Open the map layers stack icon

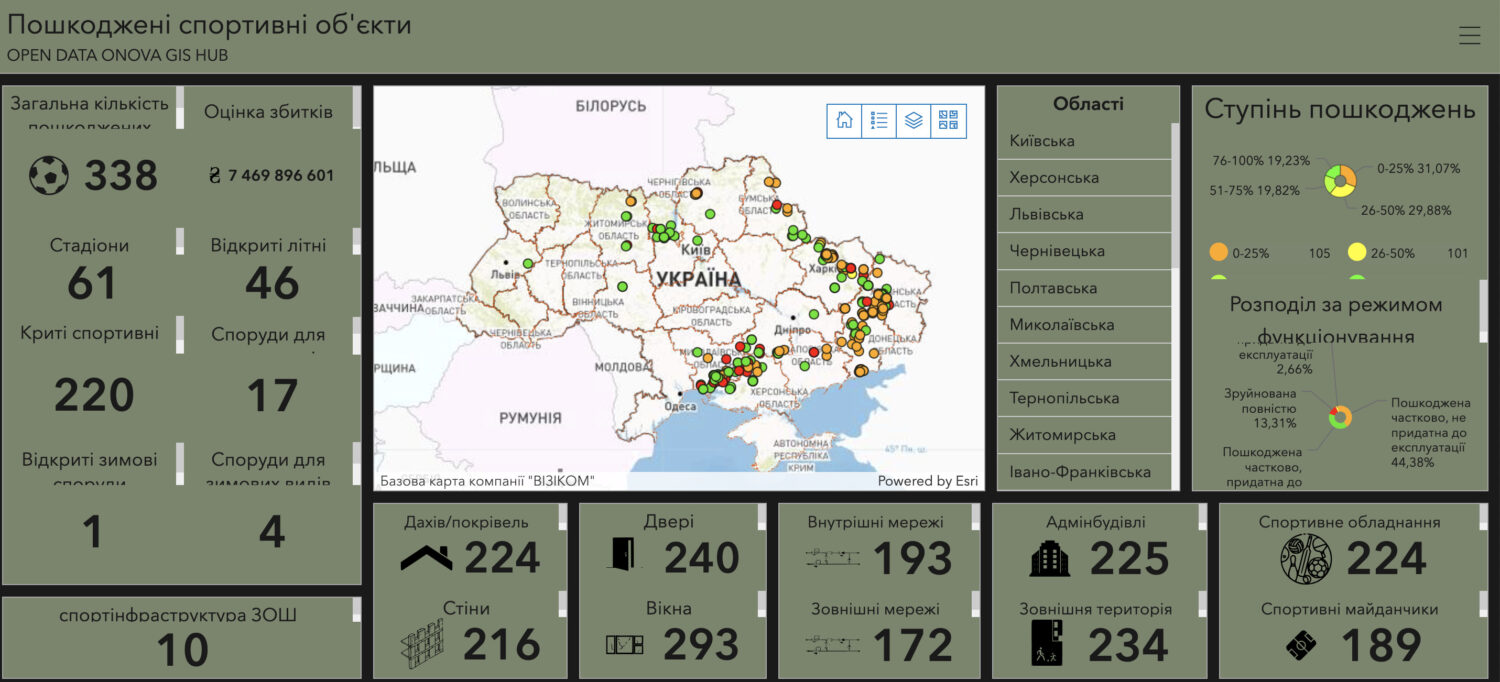click(913, 121)
